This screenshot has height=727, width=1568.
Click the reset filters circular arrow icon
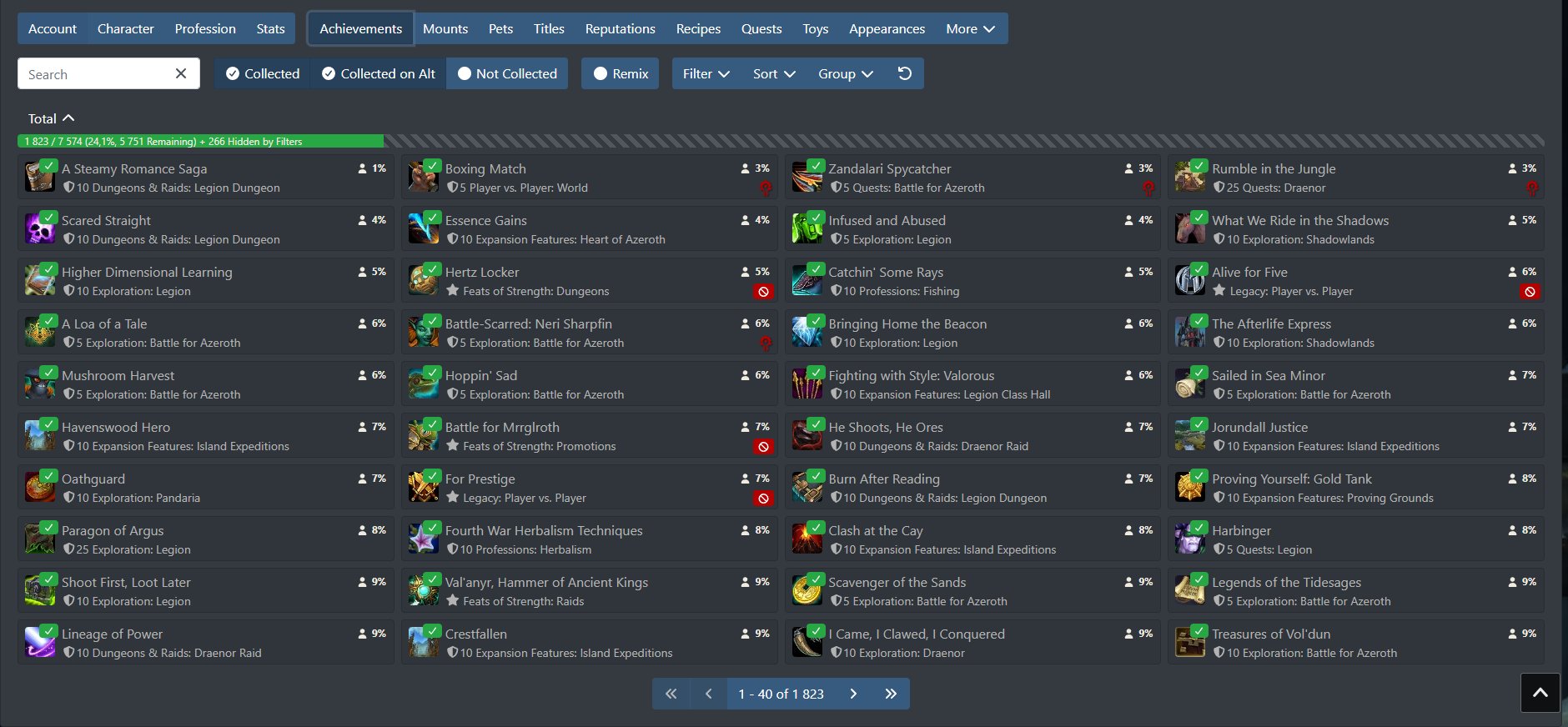[x=904, y=73]
